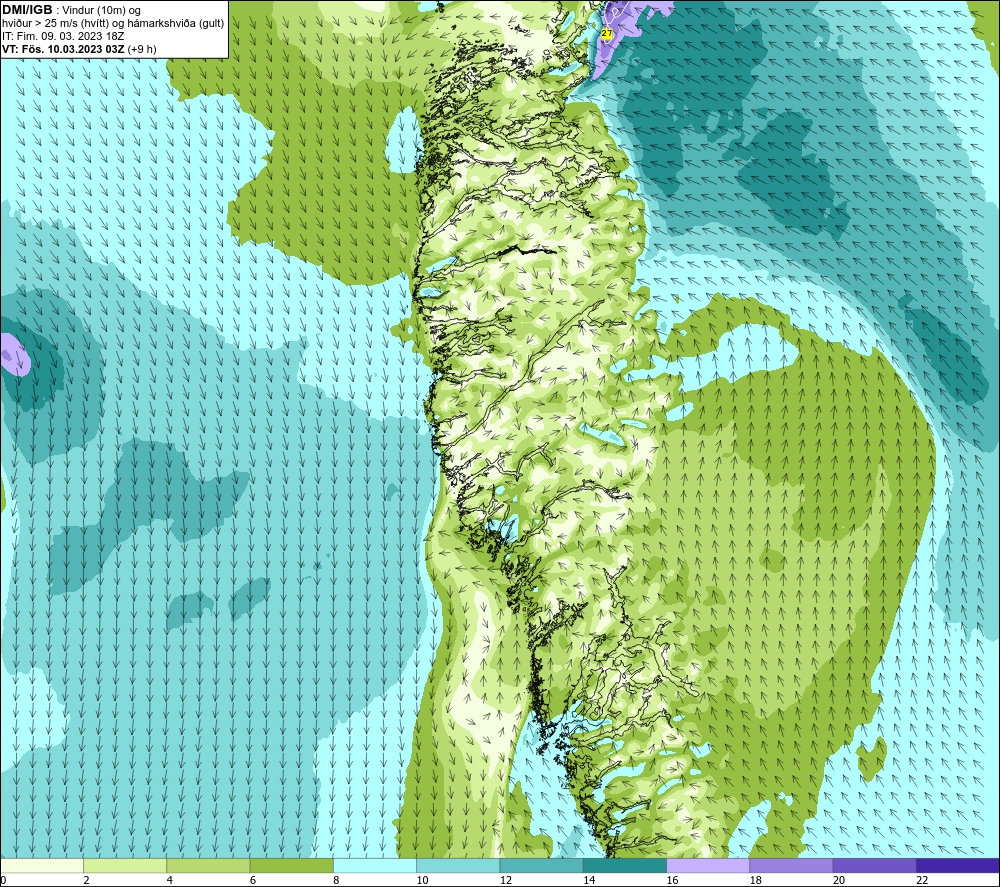This screenshot has width=1000, height=887.
Task: Click the small purple wind patch at left edge
Action: 14,355
